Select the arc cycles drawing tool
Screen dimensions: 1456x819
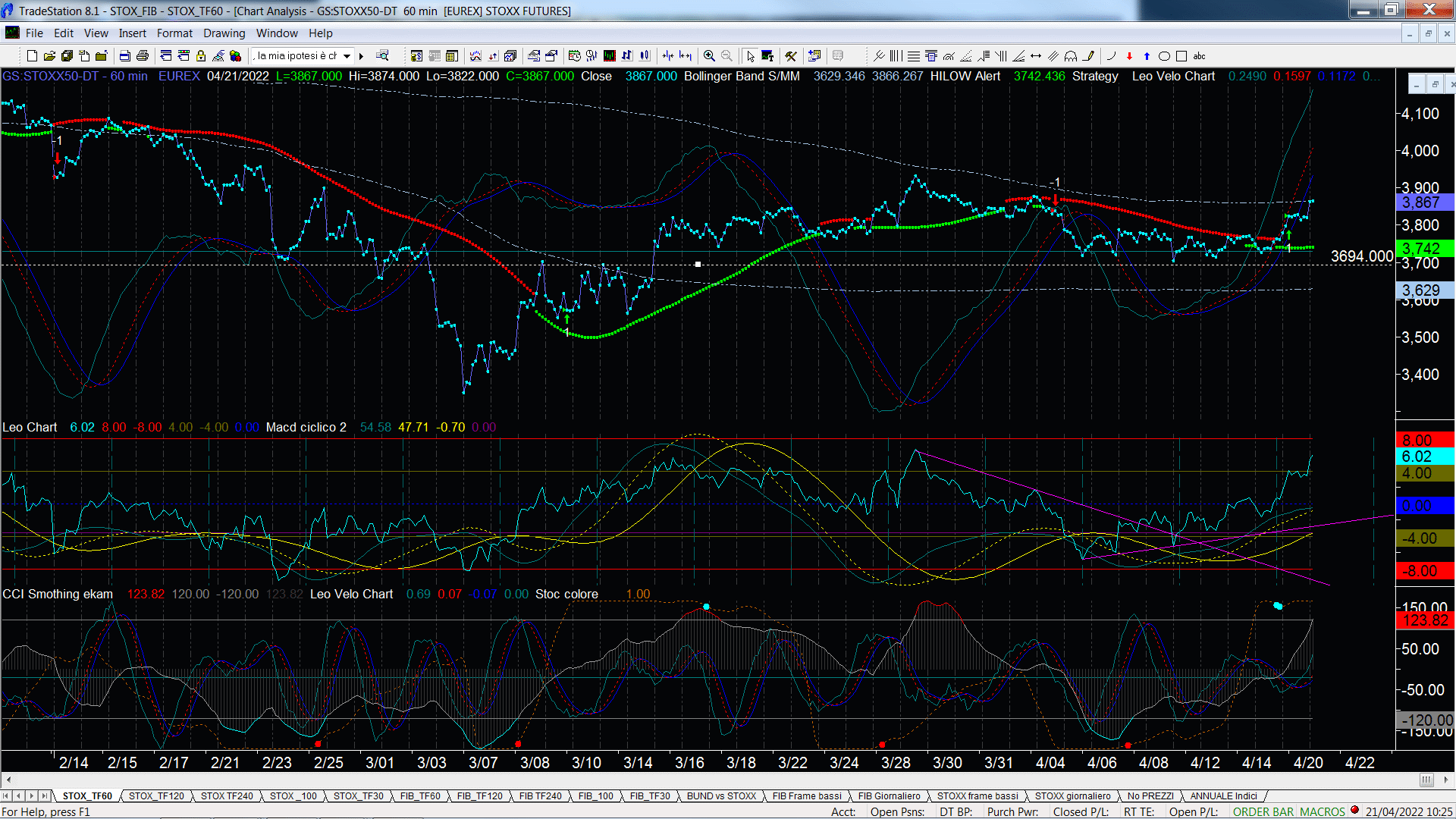coord(1071,56)
